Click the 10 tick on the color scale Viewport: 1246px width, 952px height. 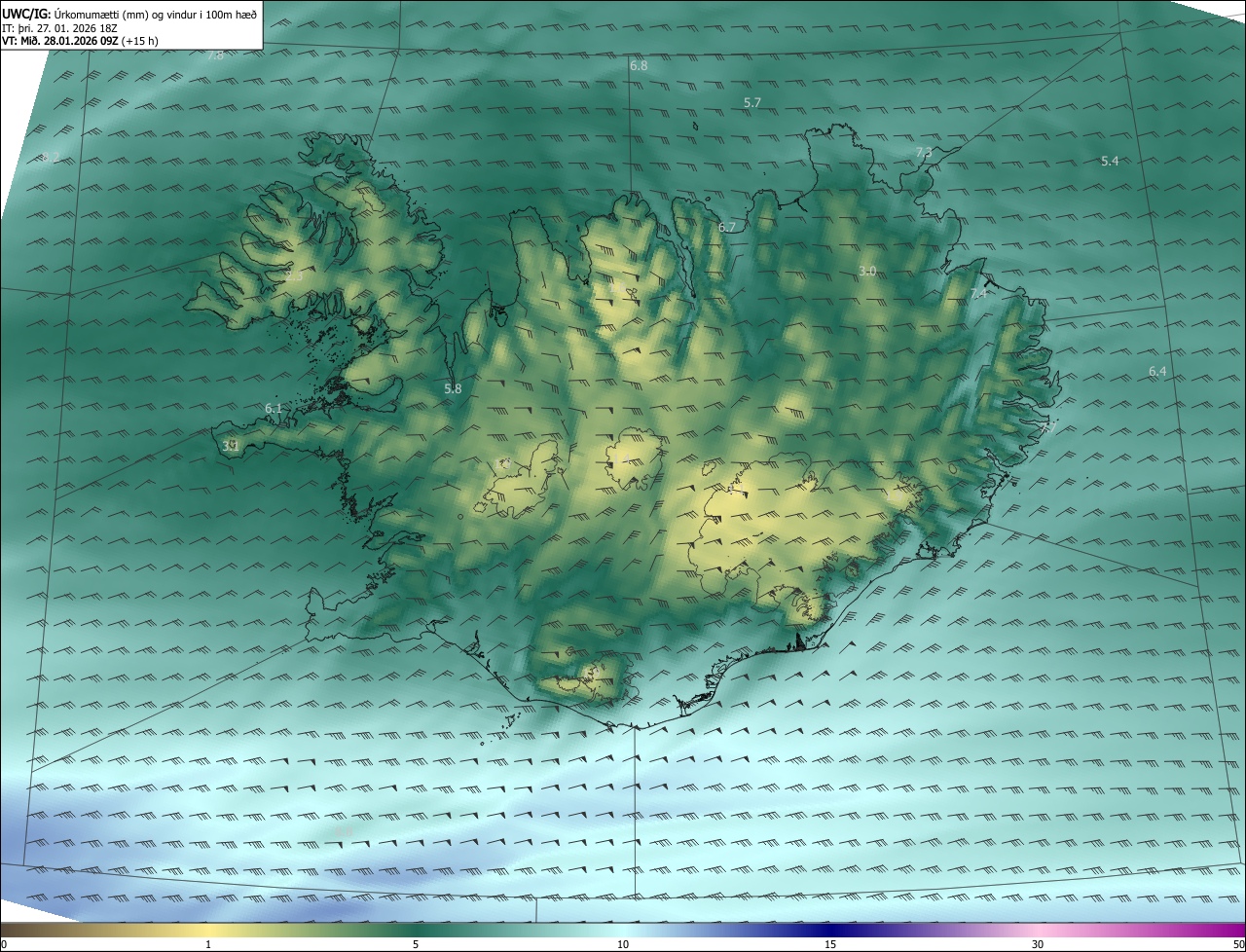[x=623, y=944]
